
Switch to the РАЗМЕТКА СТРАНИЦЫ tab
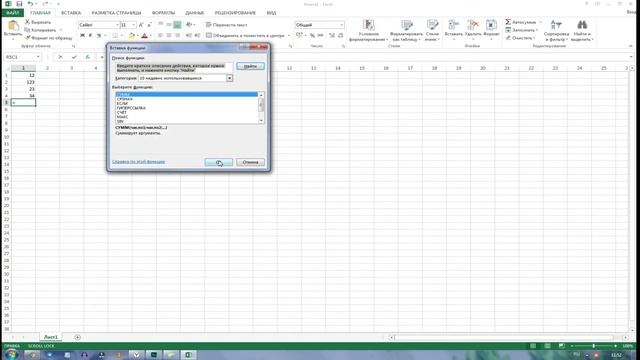pos(116,13)
